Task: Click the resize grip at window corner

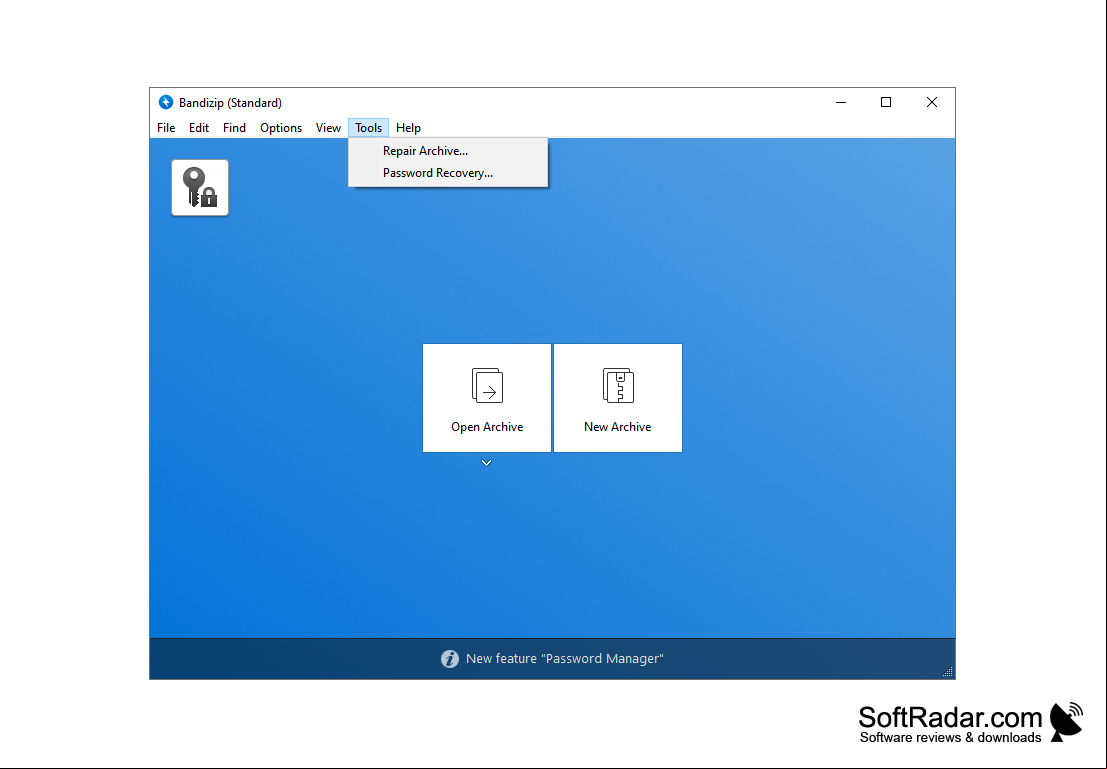Action: pos(947,672)
